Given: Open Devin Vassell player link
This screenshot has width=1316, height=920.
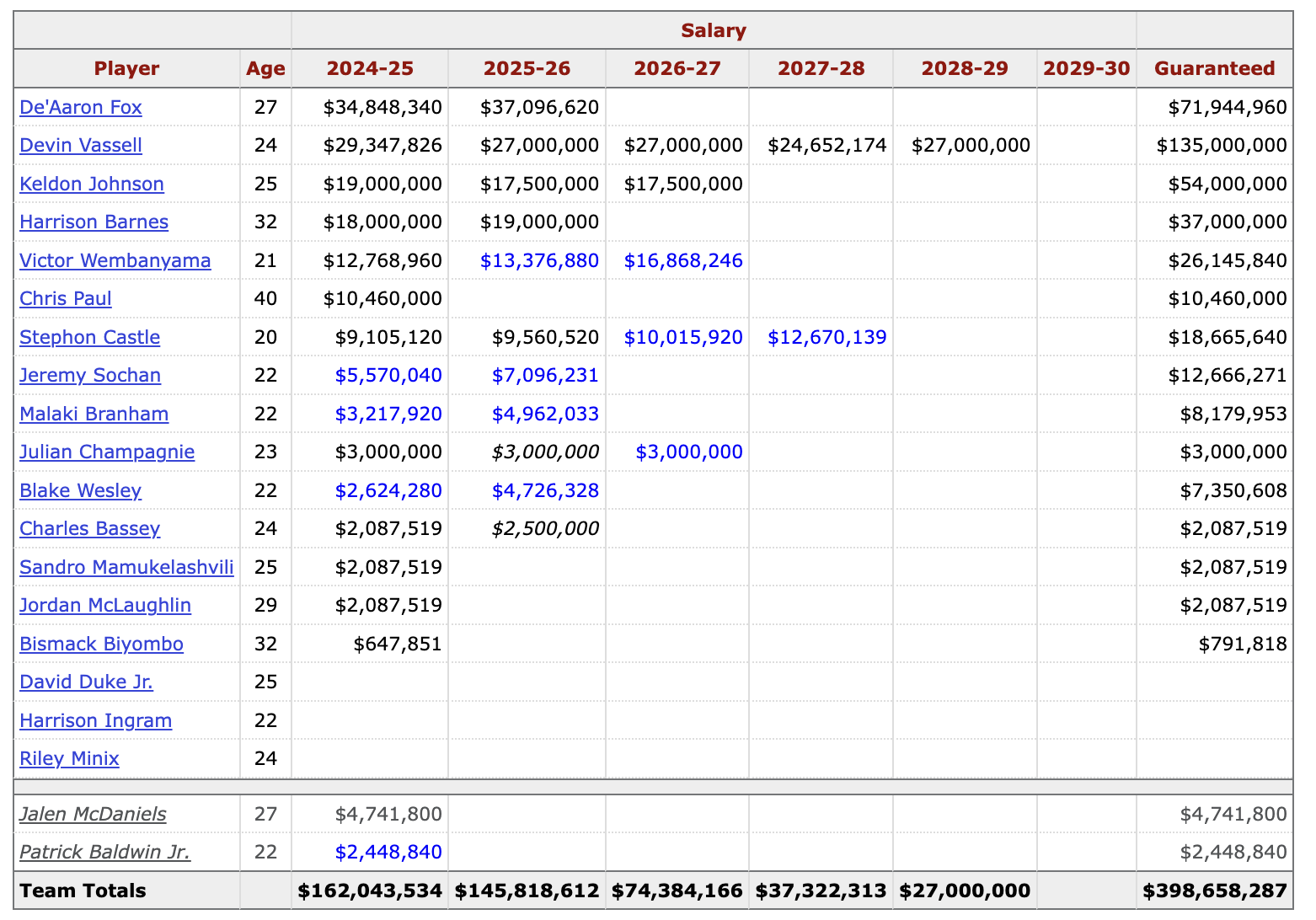Looking at the screenshot, I should coord(81,145).
